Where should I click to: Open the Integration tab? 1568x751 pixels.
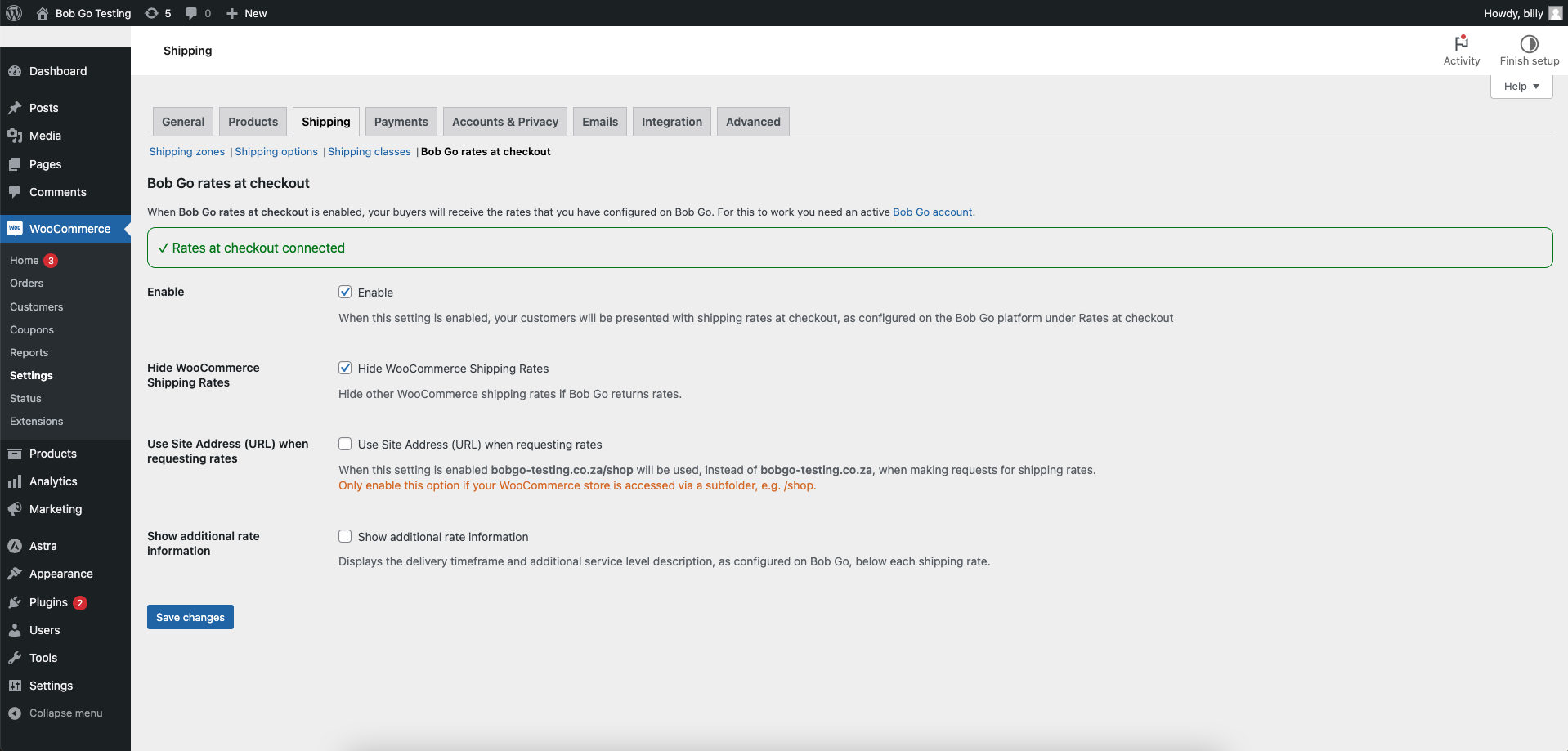coord(672,122)
